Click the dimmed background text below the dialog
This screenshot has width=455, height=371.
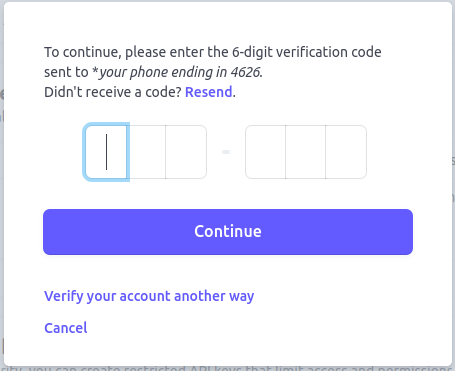(x=228, y=368)
